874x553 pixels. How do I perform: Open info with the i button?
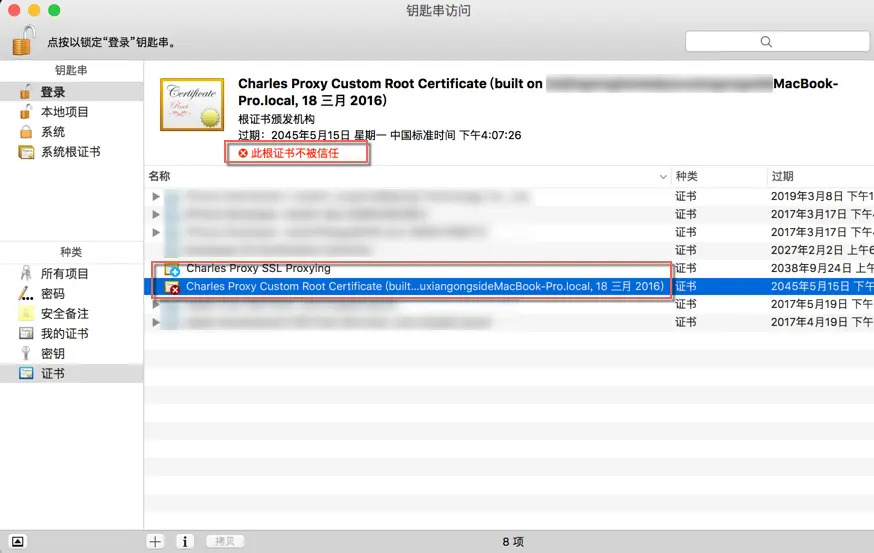[x=185, y=541]
